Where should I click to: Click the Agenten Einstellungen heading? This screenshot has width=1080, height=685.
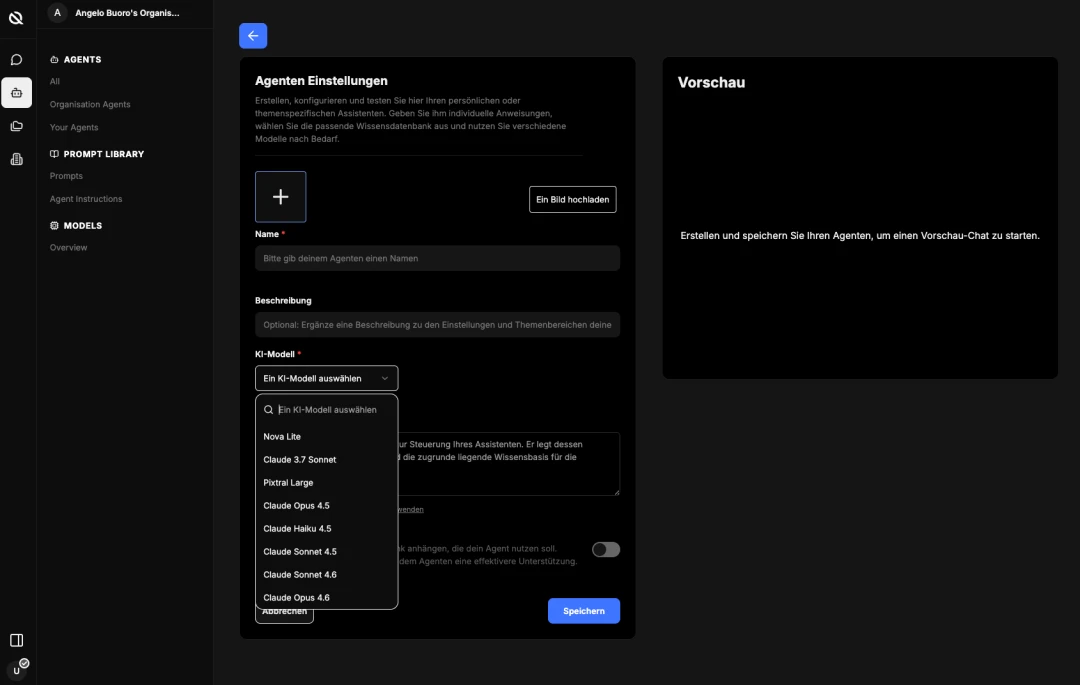tap(321, 81)
